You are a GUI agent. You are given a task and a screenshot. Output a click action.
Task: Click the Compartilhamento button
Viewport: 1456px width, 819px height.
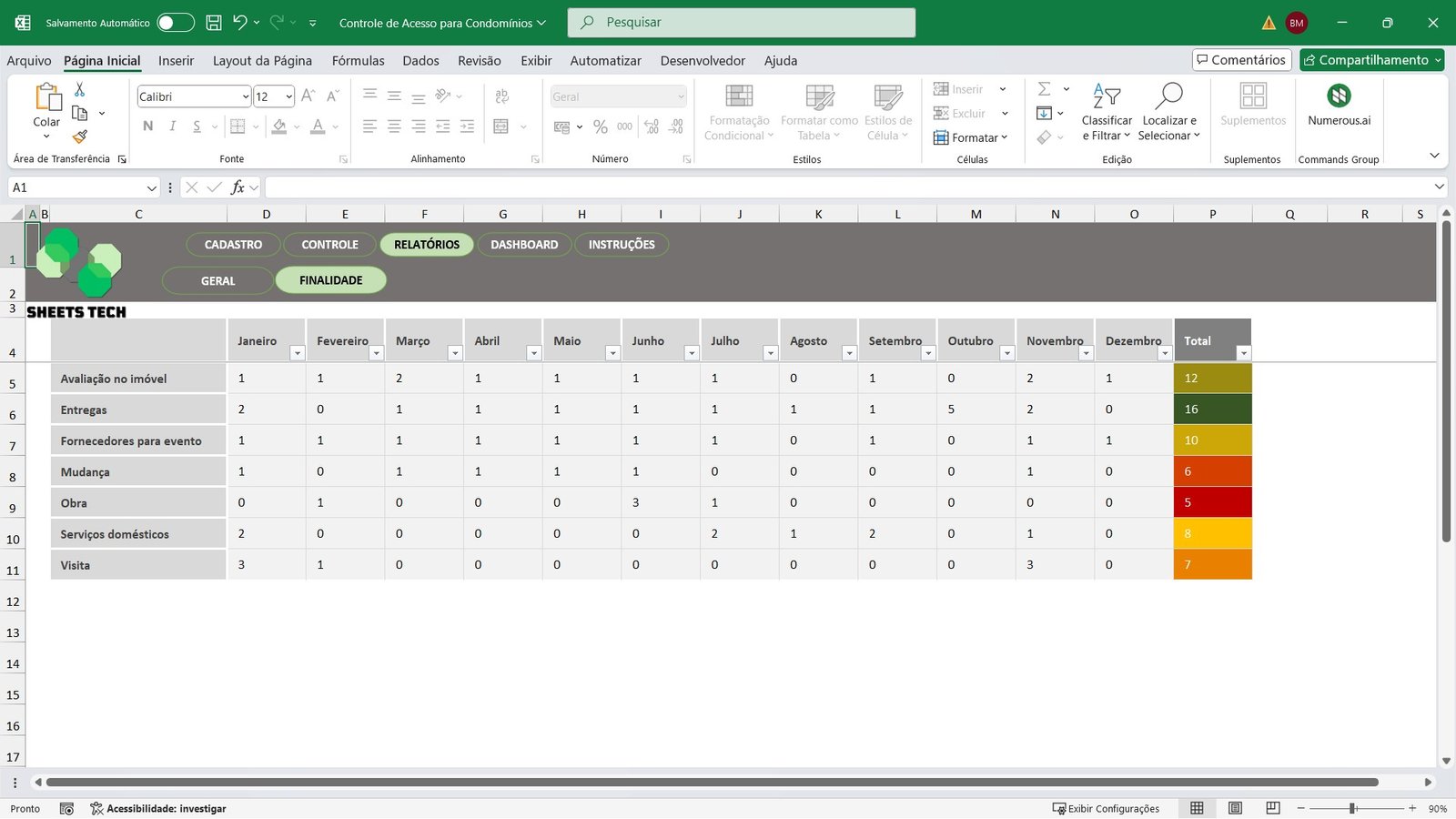[x=1371, y=60]
